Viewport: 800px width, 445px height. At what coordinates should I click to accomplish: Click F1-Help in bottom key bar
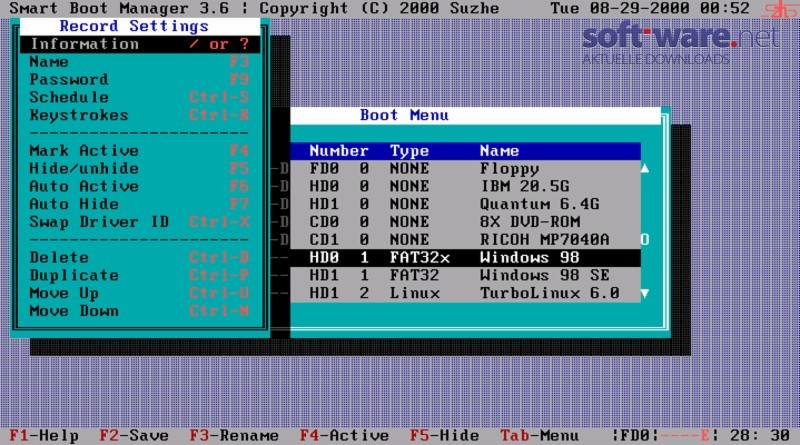click(44, 435)
